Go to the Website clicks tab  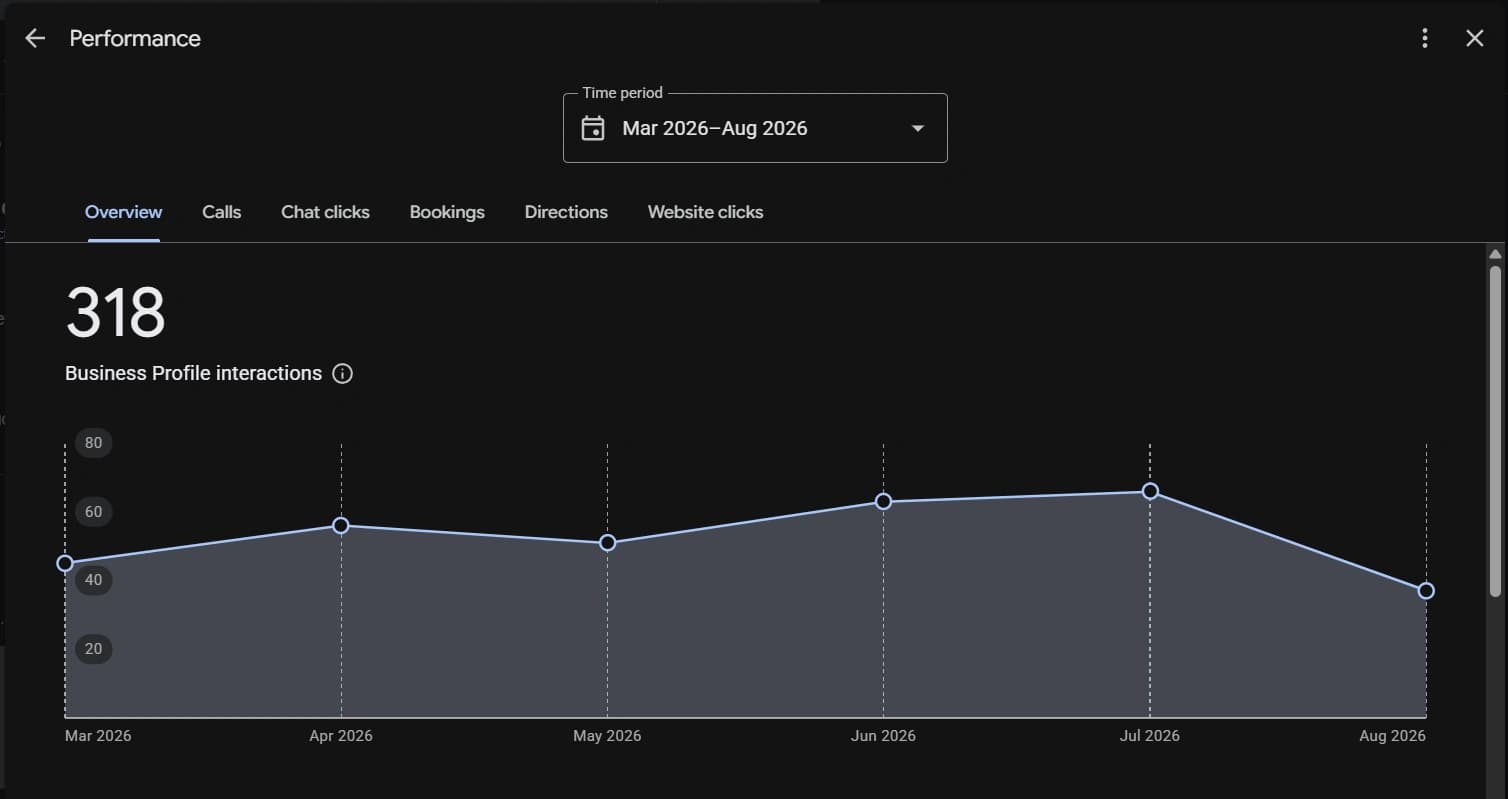pyautogui.click(x=706, y=212)
